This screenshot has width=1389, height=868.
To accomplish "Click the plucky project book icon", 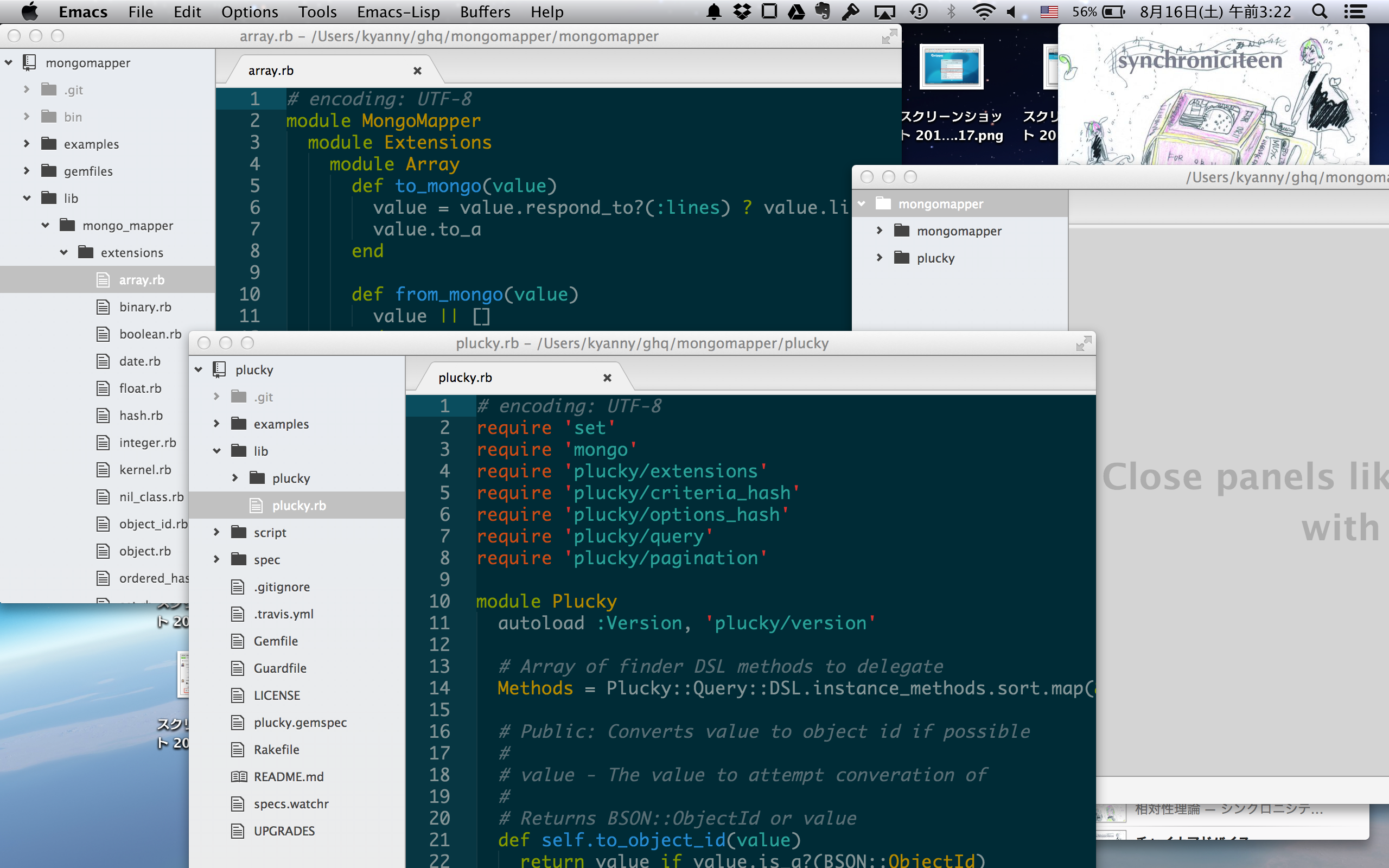I will pos(219,369).
